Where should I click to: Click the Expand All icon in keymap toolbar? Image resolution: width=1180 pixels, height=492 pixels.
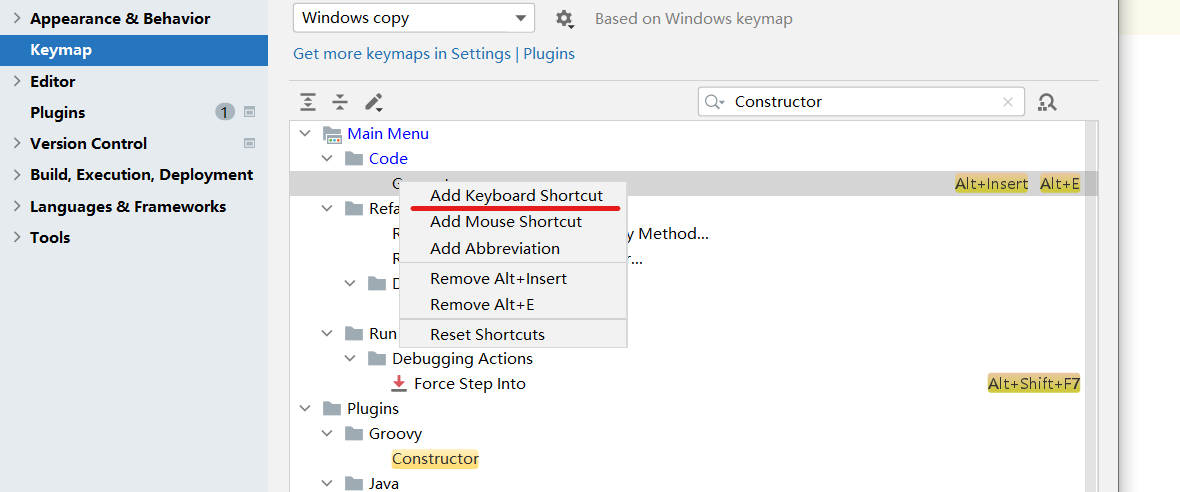(x=308, y=102)
